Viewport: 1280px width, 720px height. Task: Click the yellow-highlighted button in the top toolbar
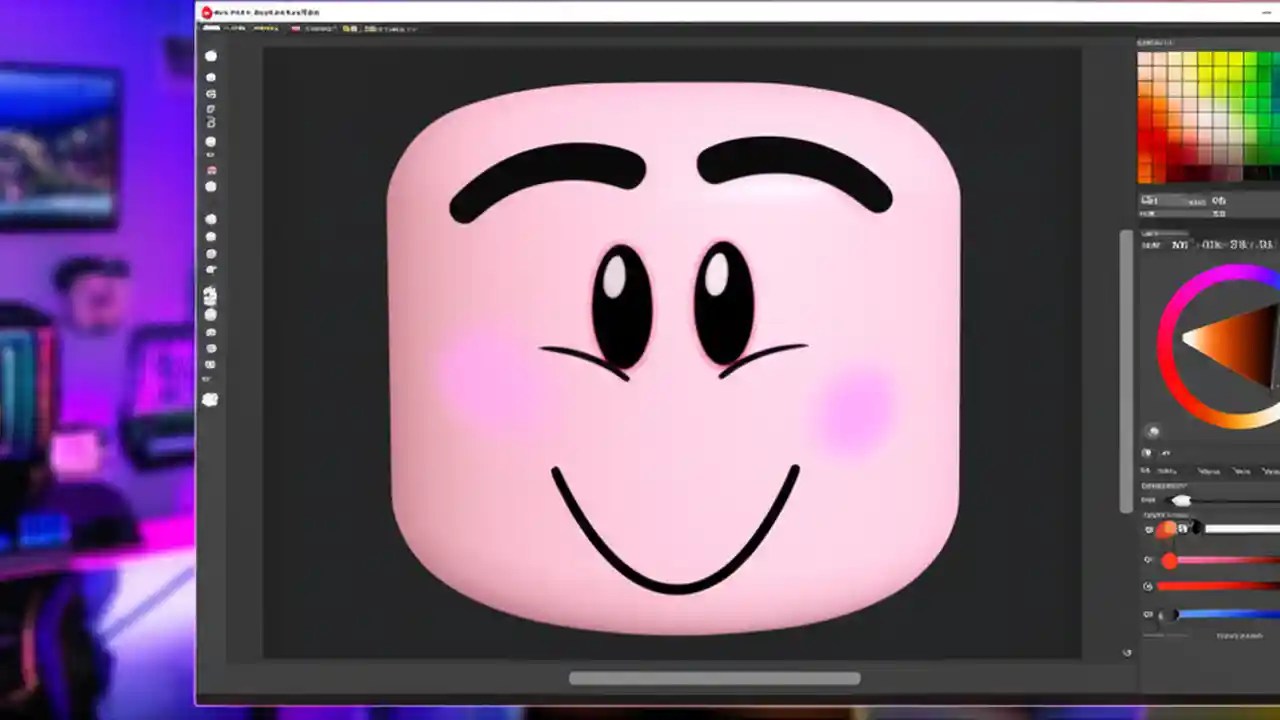coord(346,28)
